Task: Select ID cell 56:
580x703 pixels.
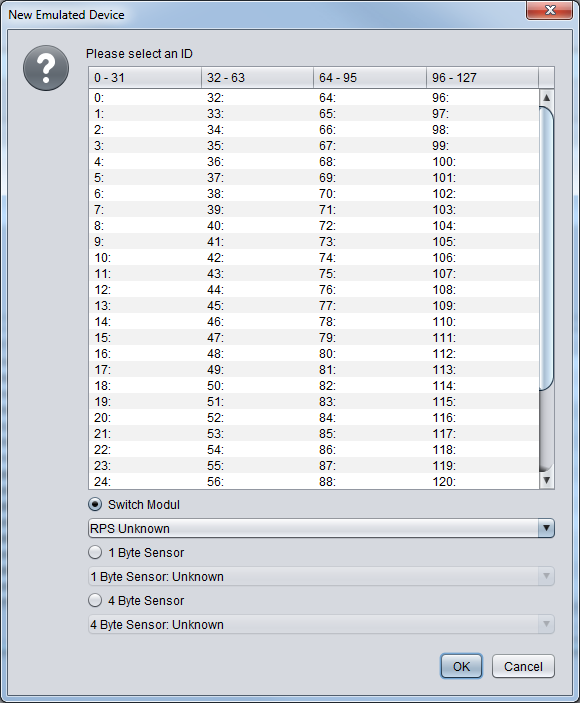Action: 258,482
